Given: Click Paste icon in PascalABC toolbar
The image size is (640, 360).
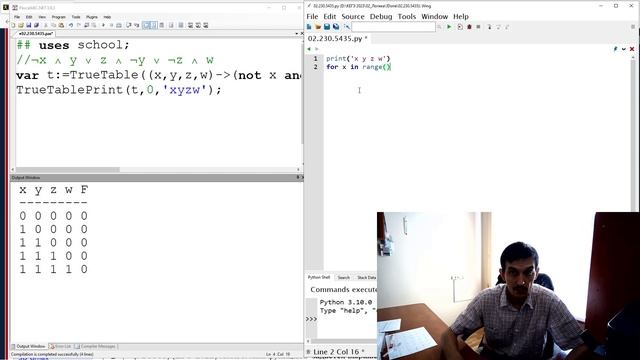Looking at the screenshot, I should point(61,25).
